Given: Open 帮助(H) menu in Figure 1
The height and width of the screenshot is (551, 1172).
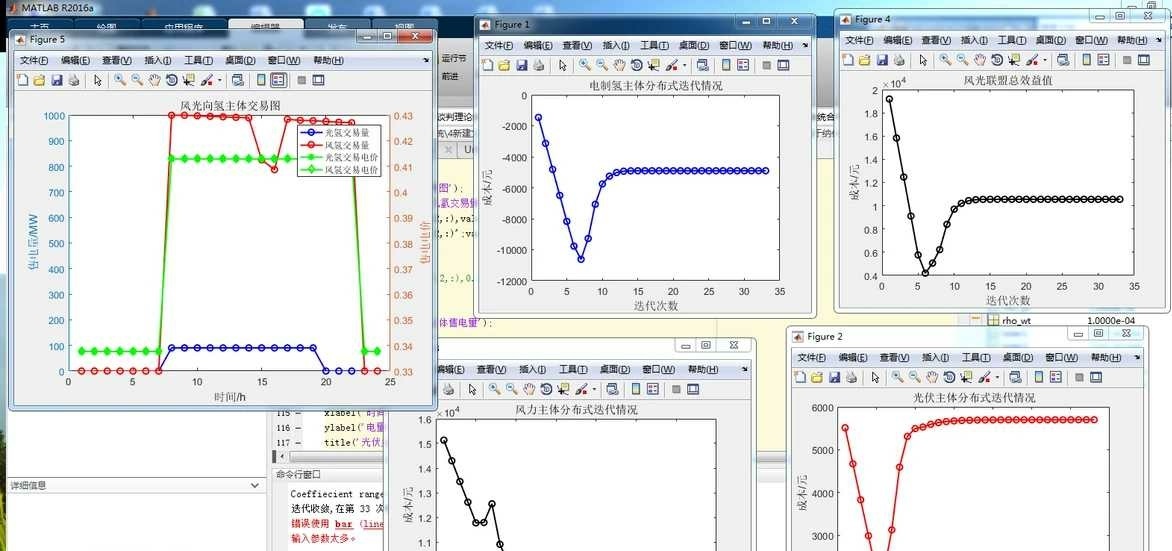Looking at the screenshot, I should 777,46.
